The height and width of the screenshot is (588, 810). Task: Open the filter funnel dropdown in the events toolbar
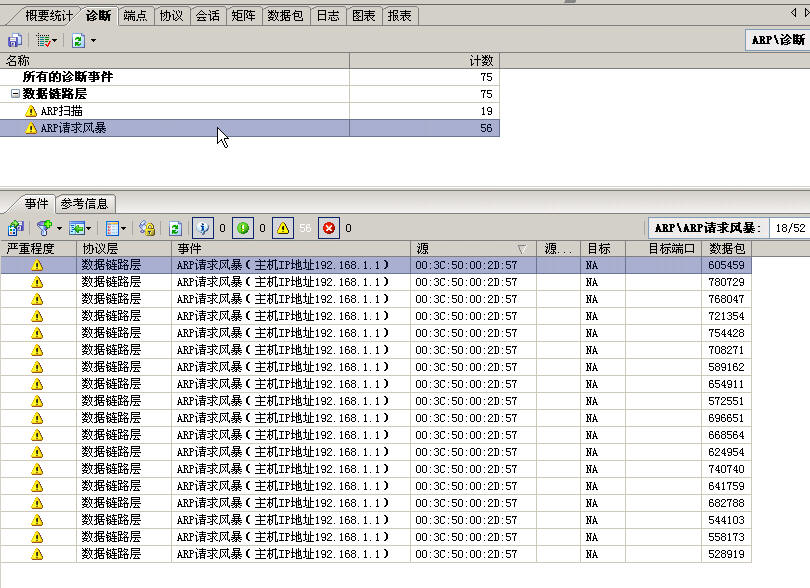tap(47, 228)
